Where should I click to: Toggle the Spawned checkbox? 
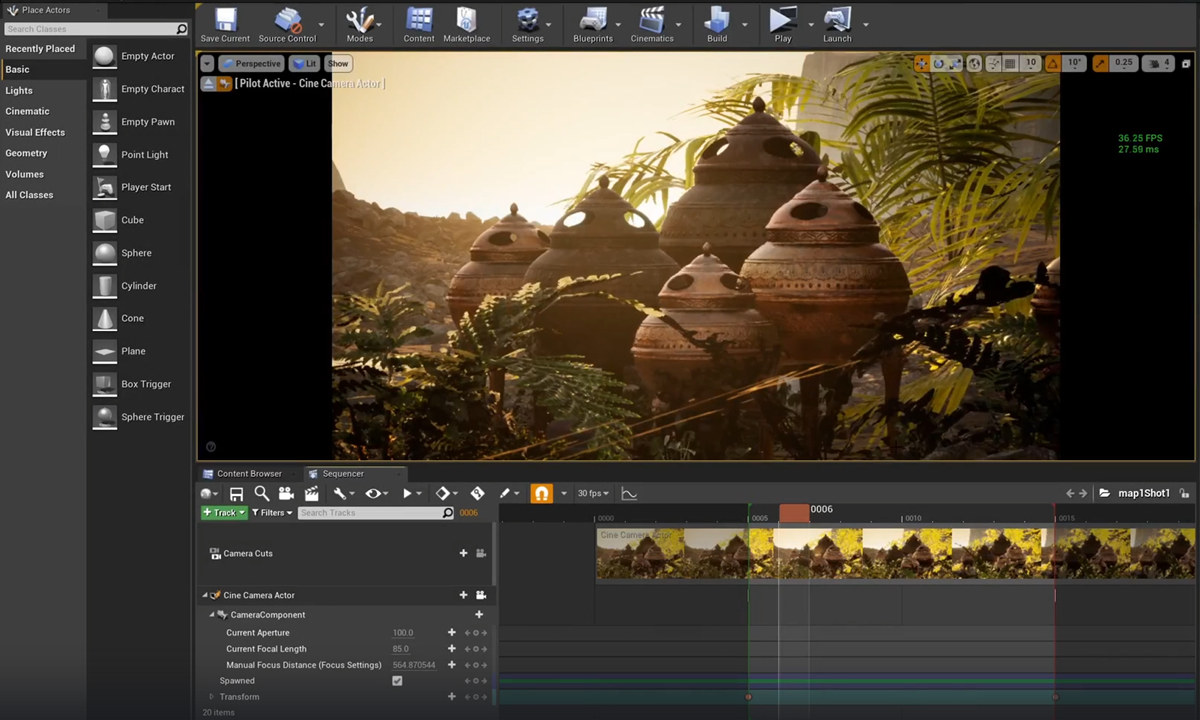[397, 681]
